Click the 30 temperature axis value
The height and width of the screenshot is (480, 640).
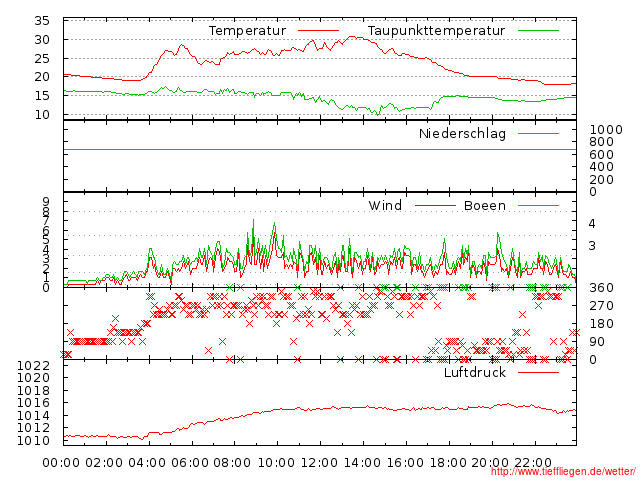click(x=42, y=40)
